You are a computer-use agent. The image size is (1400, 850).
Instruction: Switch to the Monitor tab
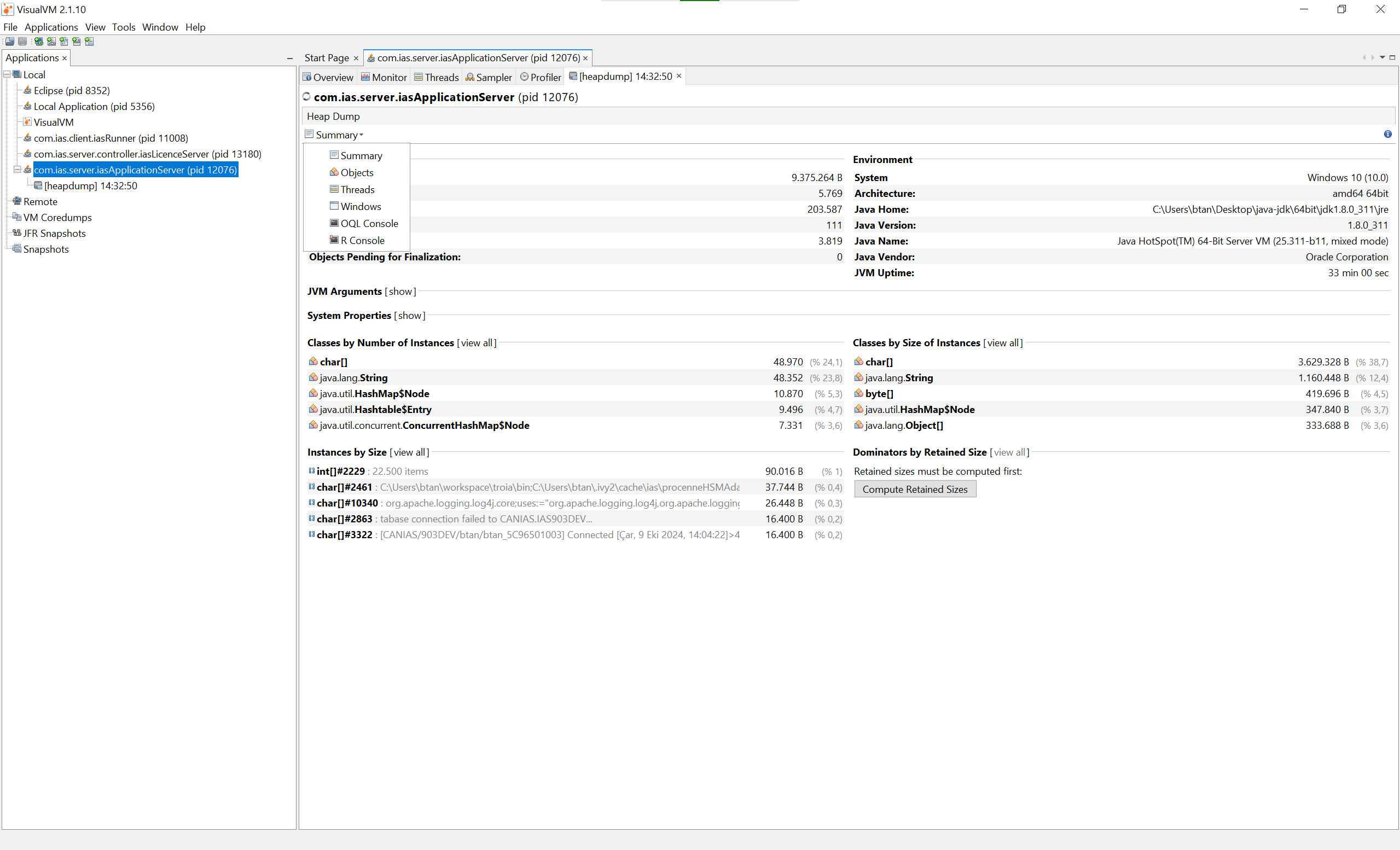tap(384, 77)
